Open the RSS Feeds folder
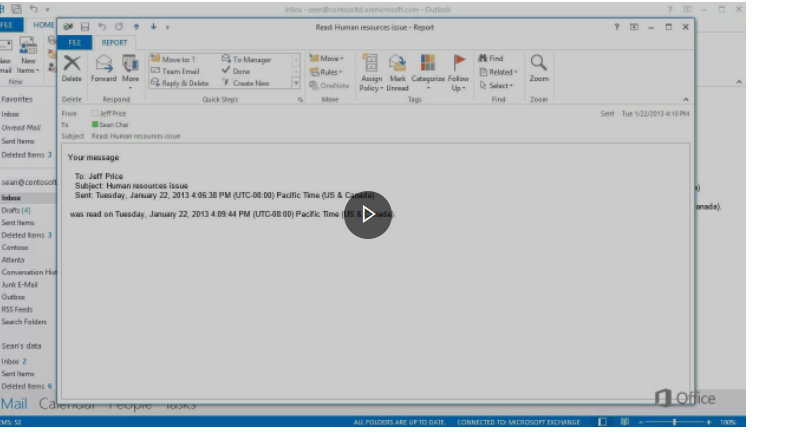Screen dimensions: 793x439 (17, 309)
